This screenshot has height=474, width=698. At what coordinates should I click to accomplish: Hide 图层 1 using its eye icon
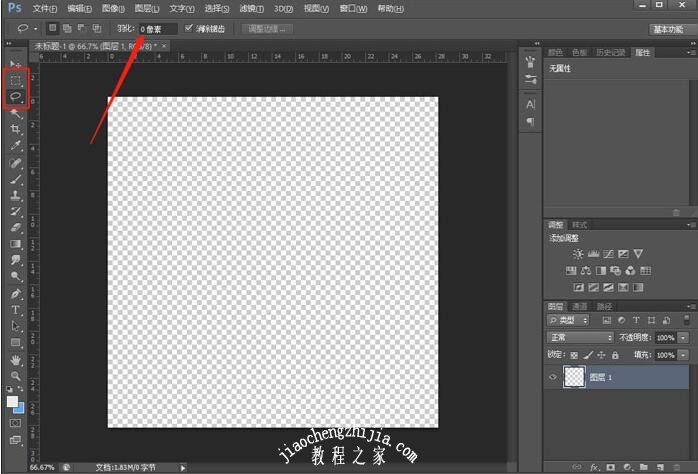coord(553,376)
